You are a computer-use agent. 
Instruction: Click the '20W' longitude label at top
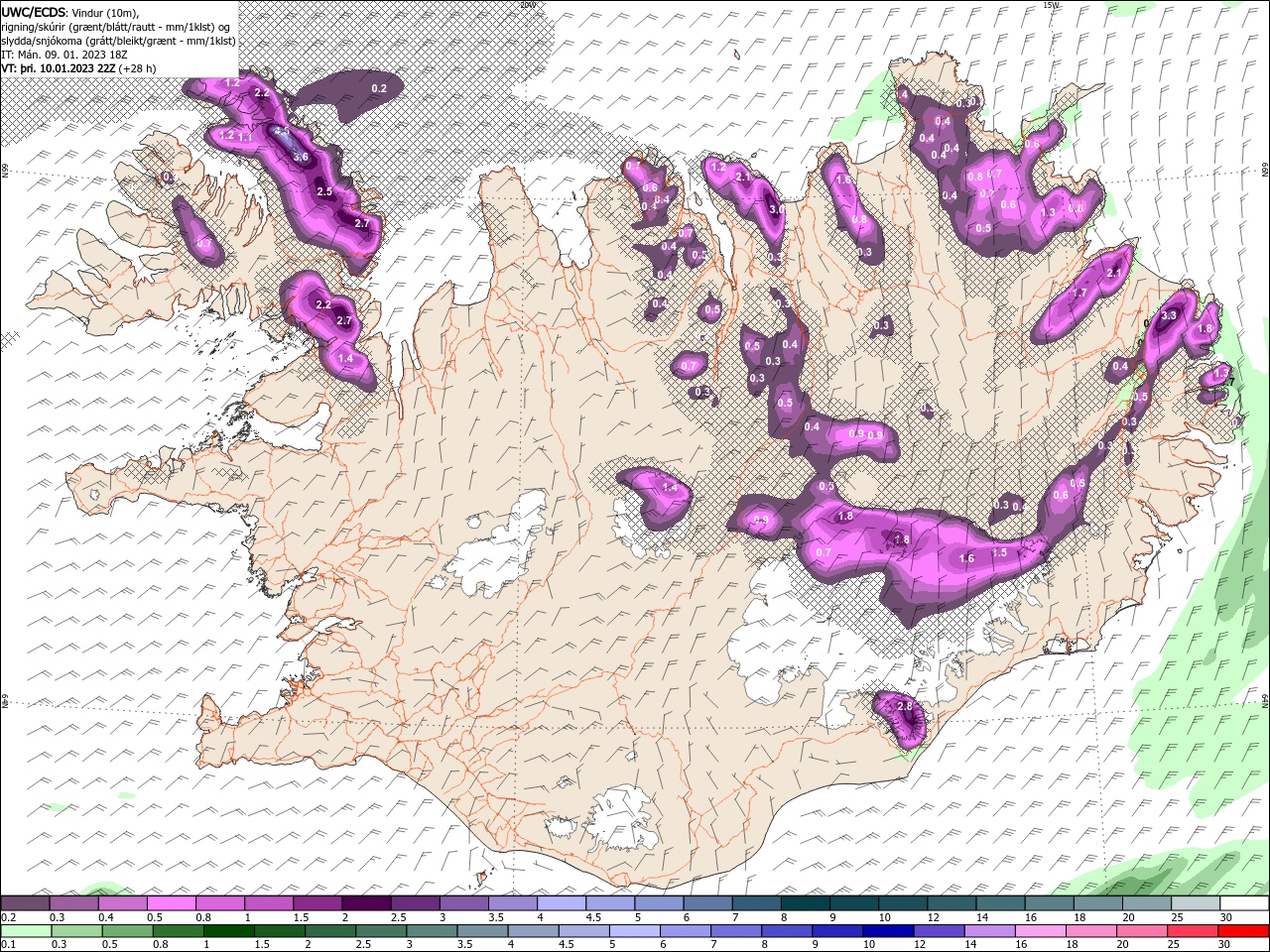[527, 5]
